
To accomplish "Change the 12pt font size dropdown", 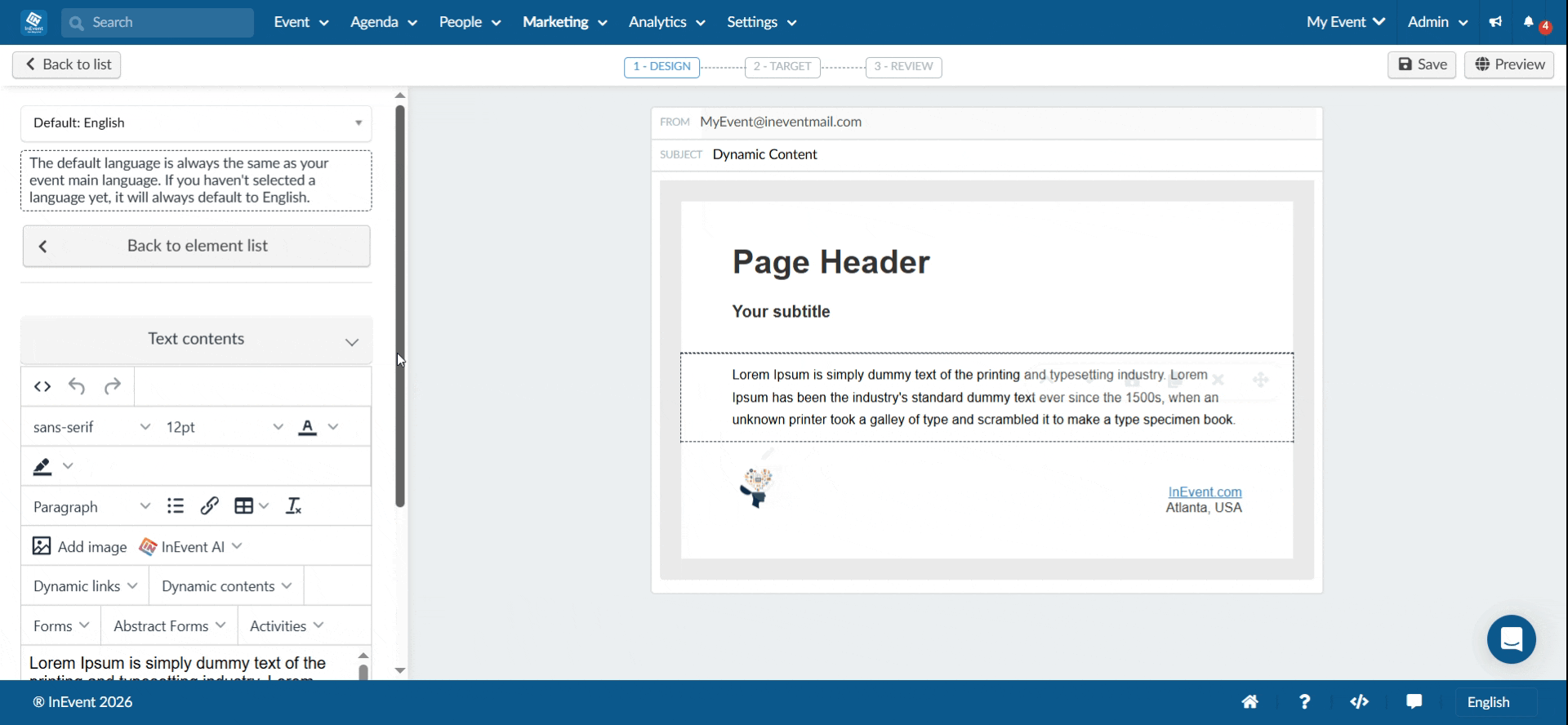I will click(x=225, y=427).
